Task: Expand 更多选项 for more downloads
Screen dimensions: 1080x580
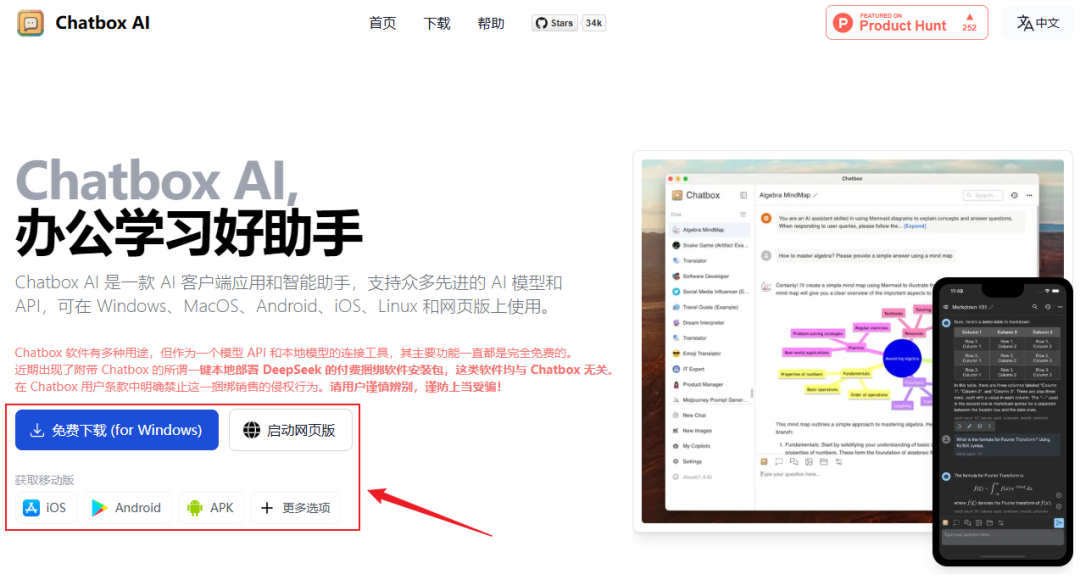Action: pyautogui.click(x=295, y=508)
